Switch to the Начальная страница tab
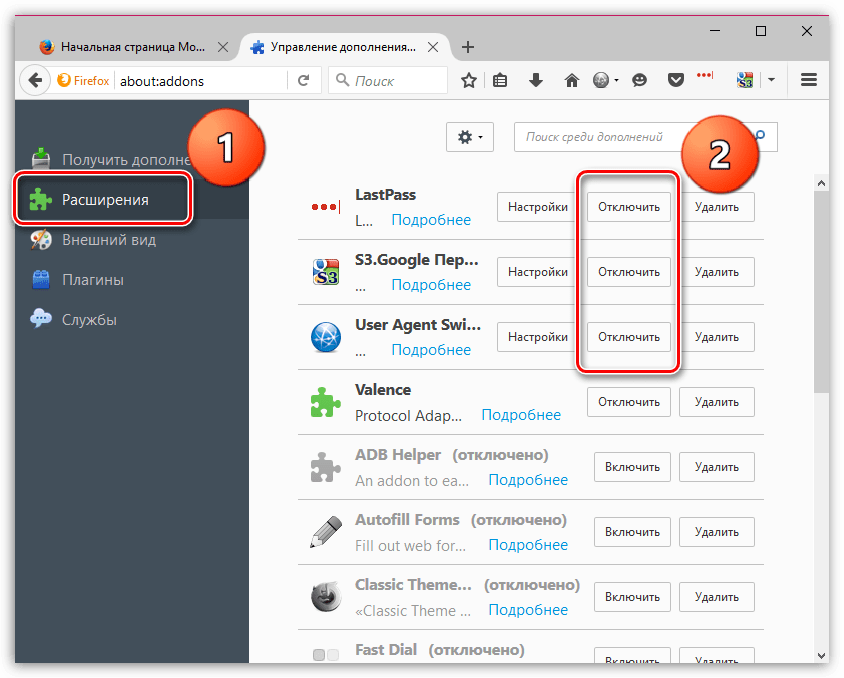Screen dimensions: 844x678 point(131,46)
